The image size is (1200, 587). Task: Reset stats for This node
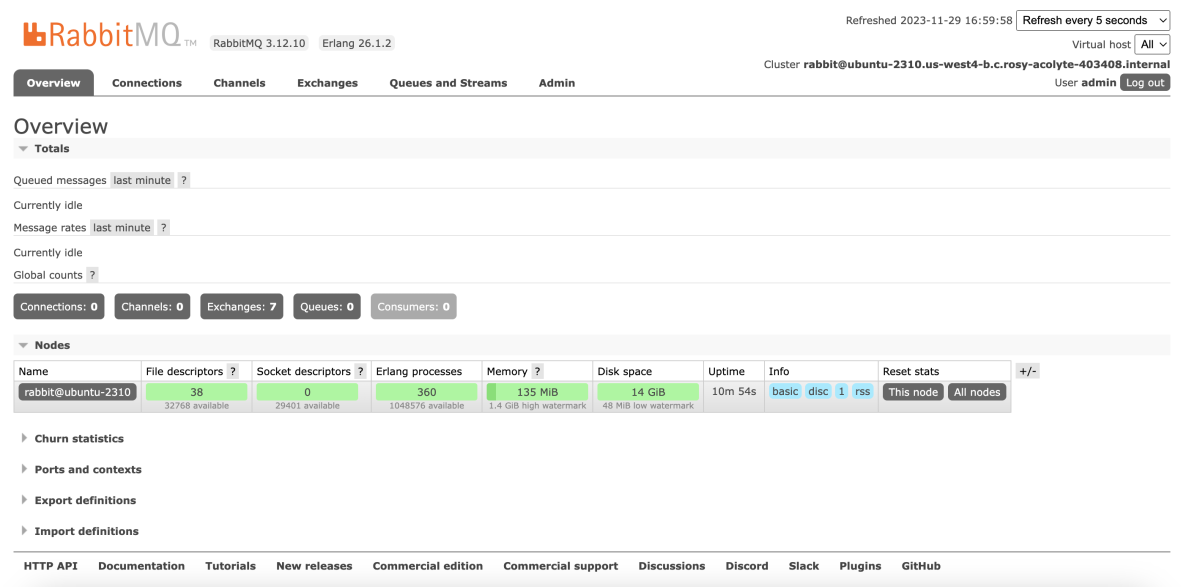(x=913, y=392)
